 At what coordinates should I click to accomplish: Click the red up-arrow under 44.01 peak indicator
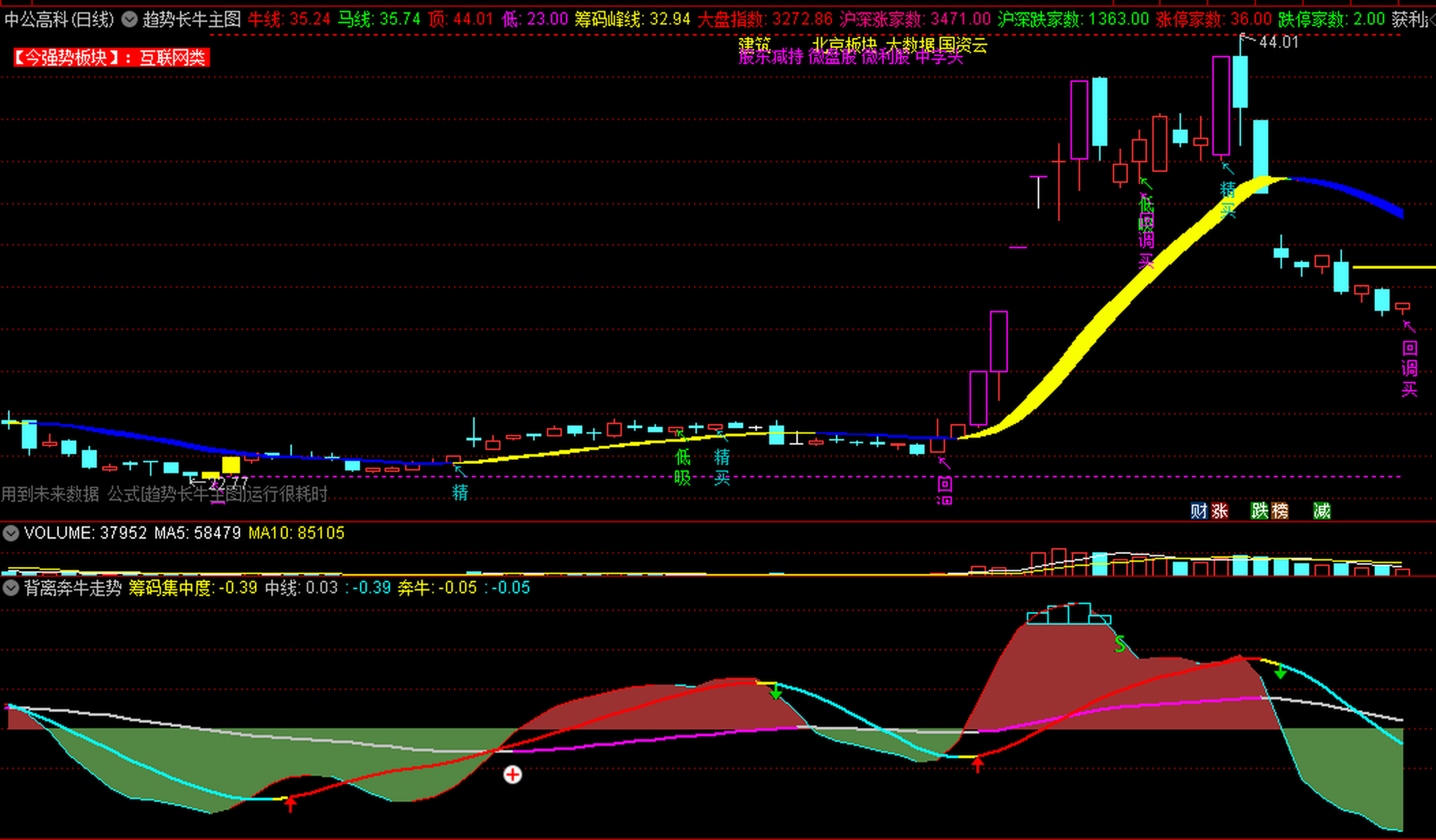(978, 764)
